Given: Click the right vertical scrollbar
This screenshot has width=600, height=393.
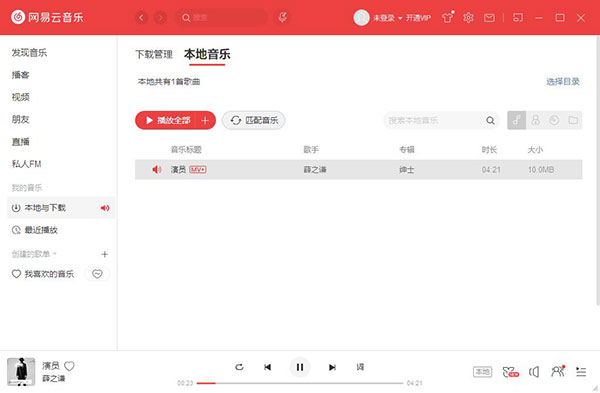Looking at the screenshot, I should coord(597,171).
